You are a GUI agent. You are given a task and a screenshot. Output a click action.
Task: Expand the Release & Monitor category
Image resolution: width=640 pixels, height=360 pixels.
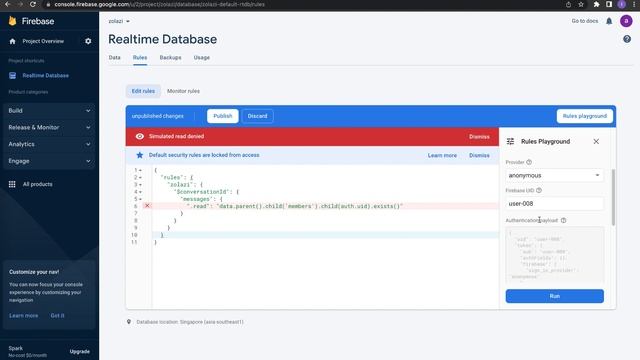tap(49, 127)
